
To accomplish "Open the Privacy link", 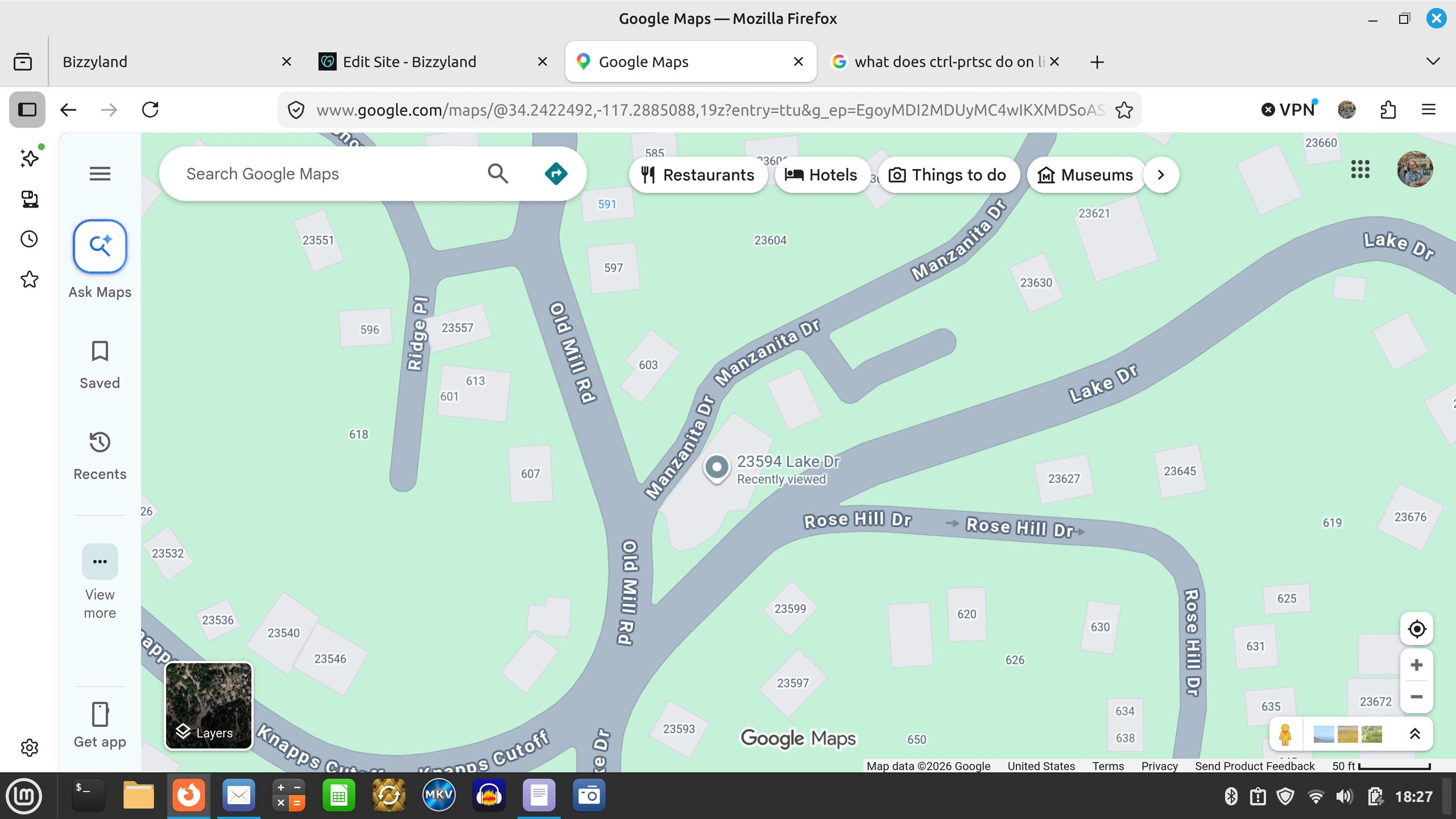I will point(1159,766).
